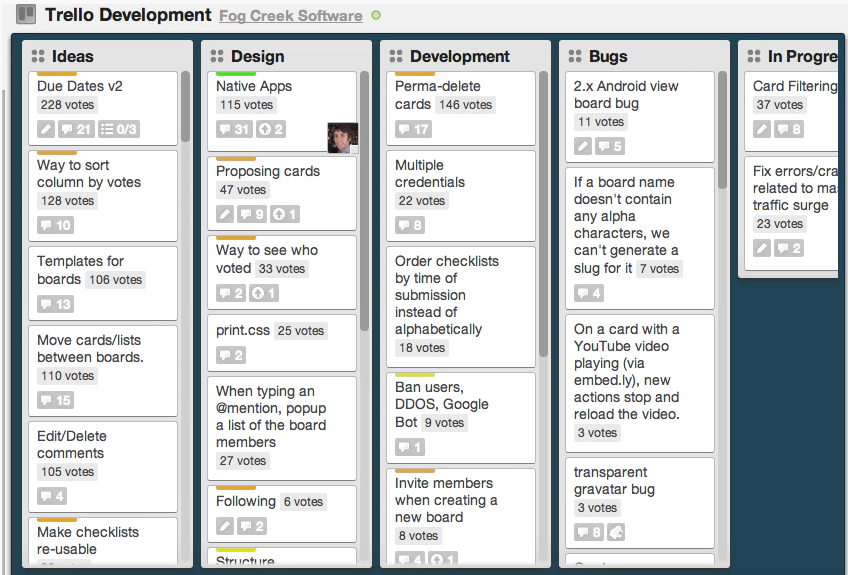This screenshot has height=575, width=848.
Task: Click the 128 votes badge on Way to sort column
Action: [x=68, y=201]
